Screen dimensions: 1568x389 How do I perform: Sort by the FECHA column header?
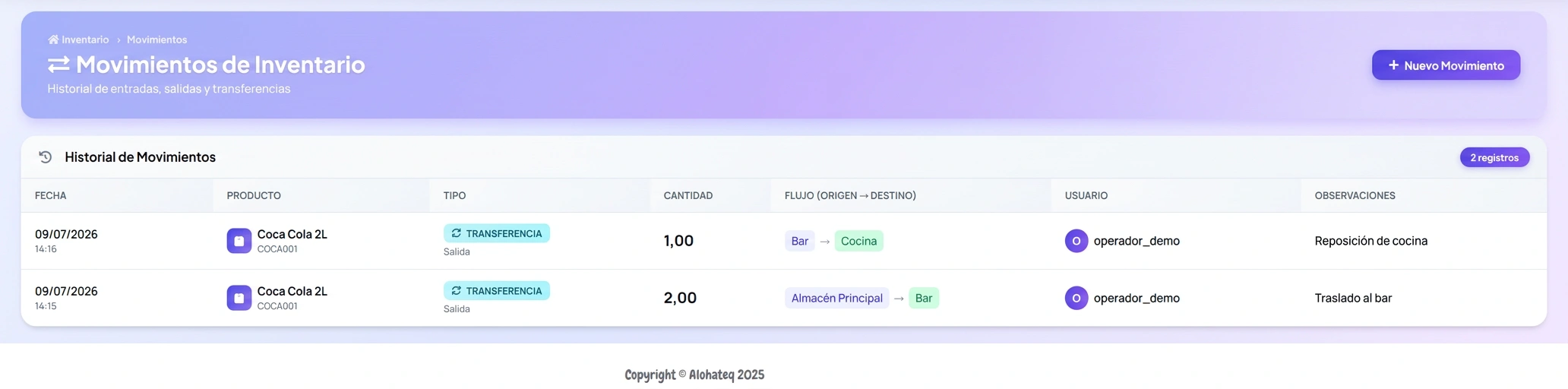51,195
